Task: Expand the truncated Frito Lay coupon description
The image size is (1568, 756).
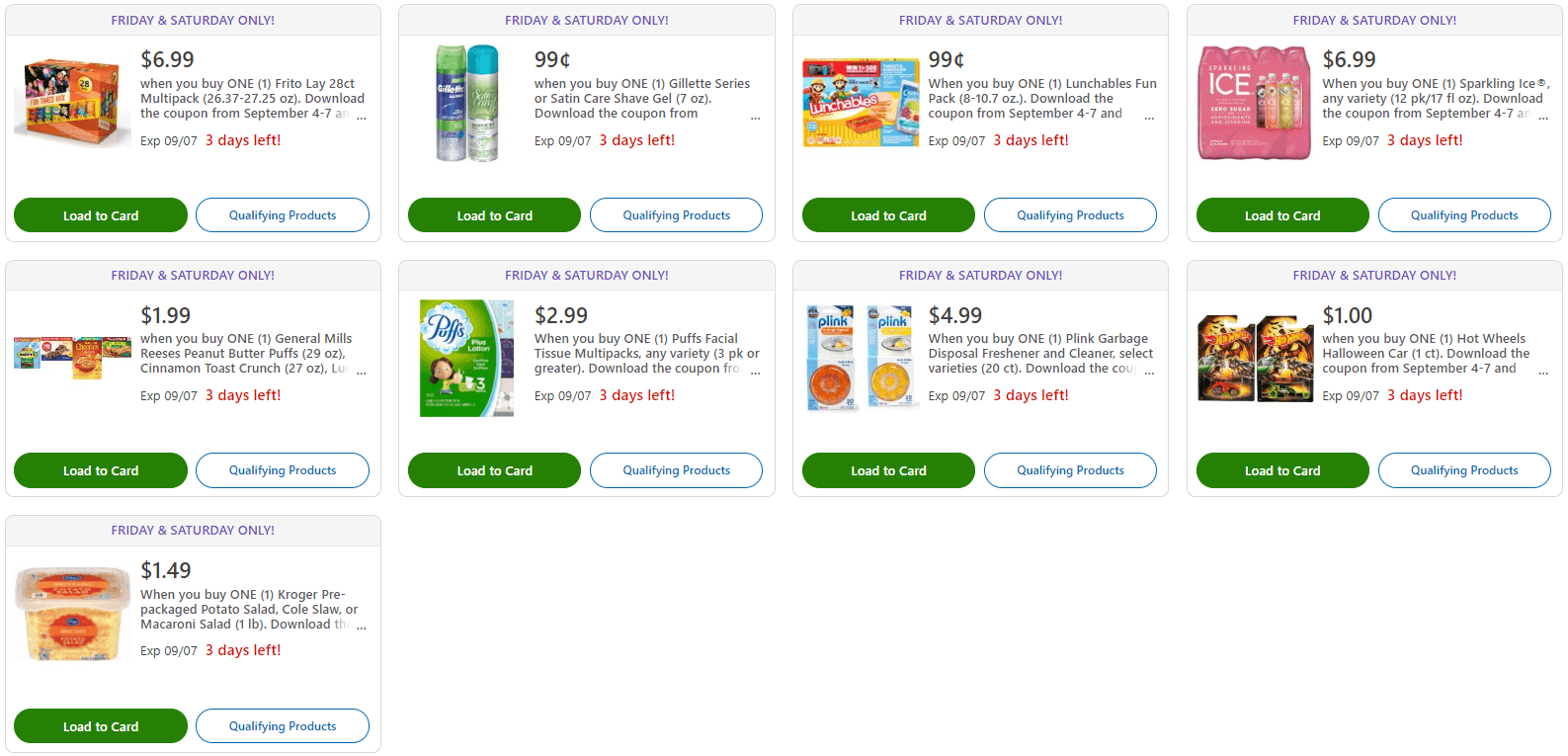Action: [362, 117]
